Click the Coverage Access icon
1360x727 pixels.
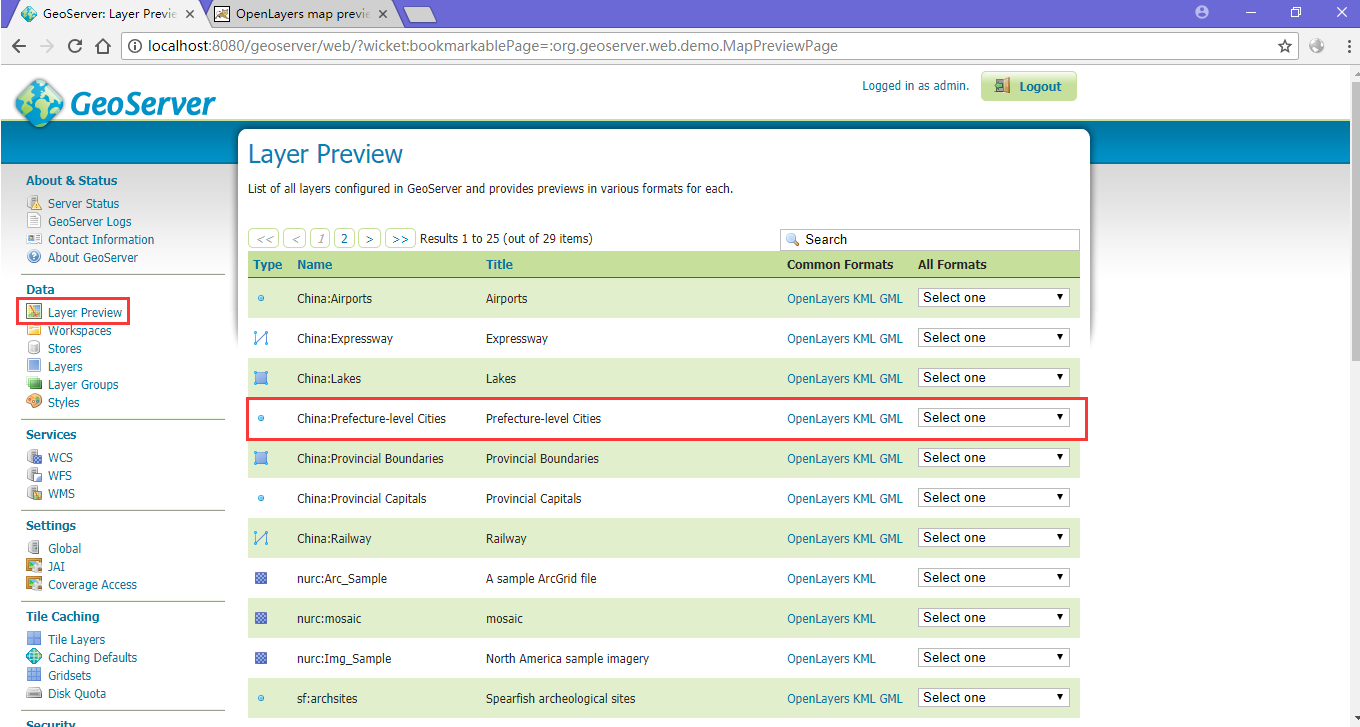pyautogui.click(x=35, y=584)
